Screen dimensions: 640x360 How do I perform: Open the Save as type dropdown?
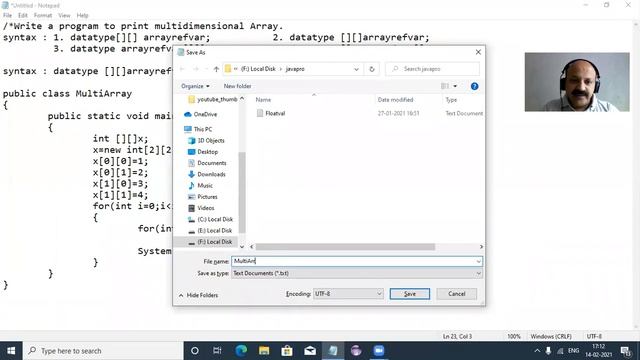pos(357,273)
